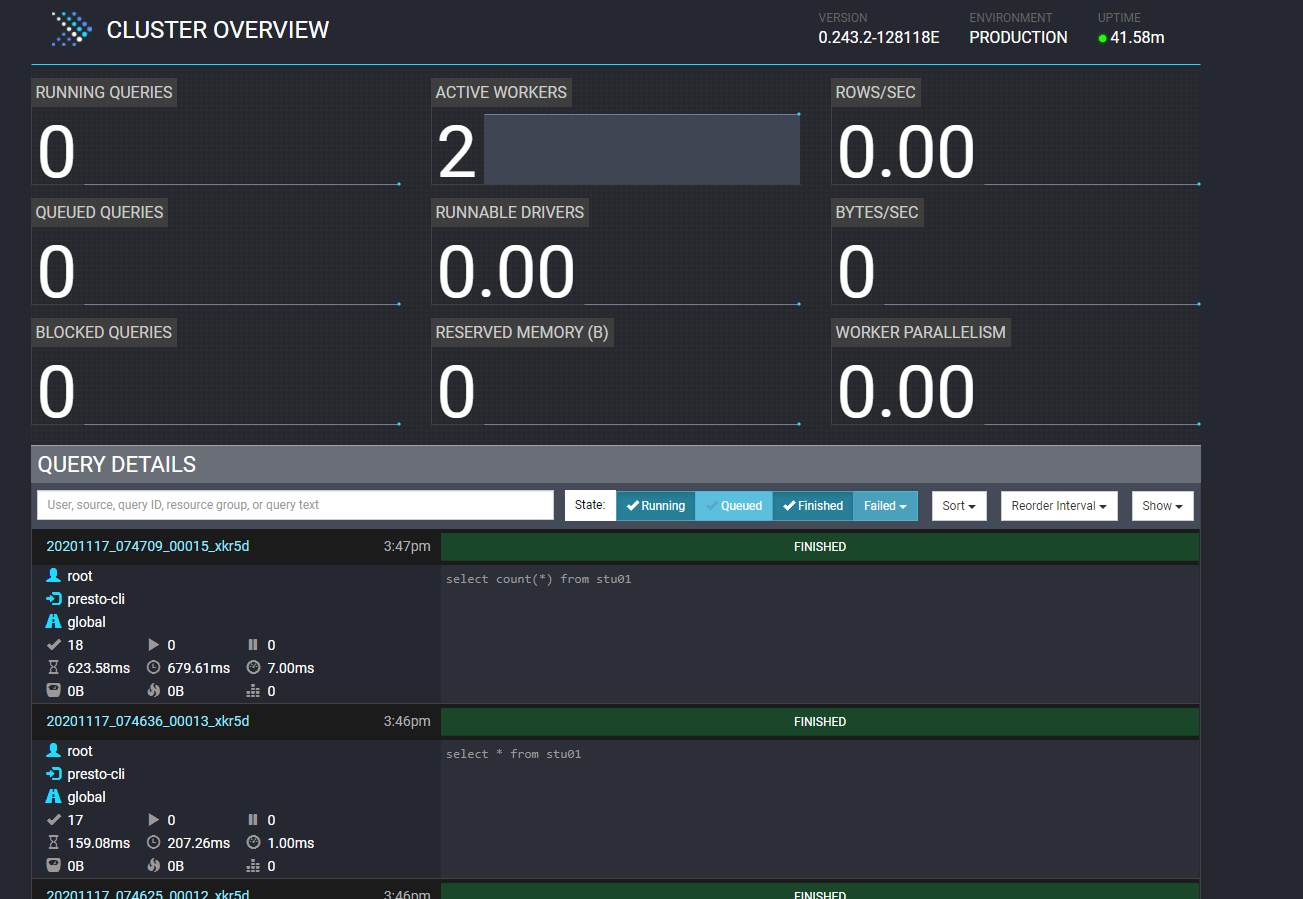Open query 20201117_074709_00015_xkr5d
1303x899 pixels.
pos(148,546)
